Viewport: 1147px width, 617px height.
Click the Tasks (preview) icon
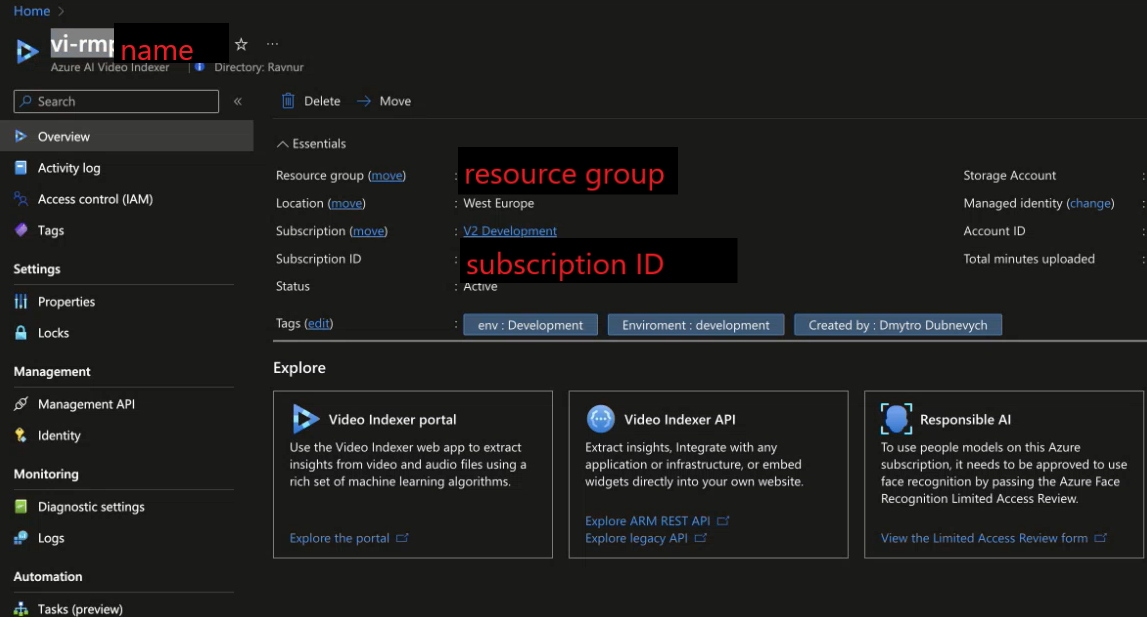21,609
